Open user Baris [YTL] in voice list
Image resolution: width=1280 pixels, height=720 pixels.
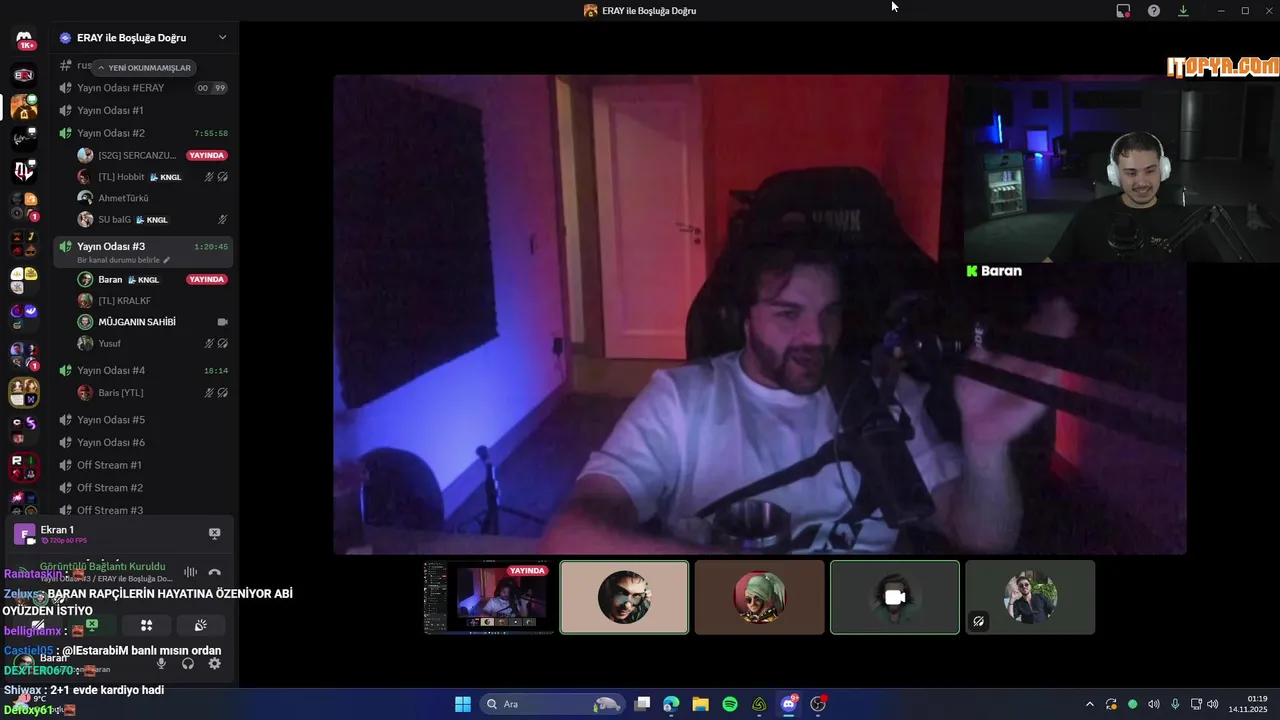coord(153,393)
